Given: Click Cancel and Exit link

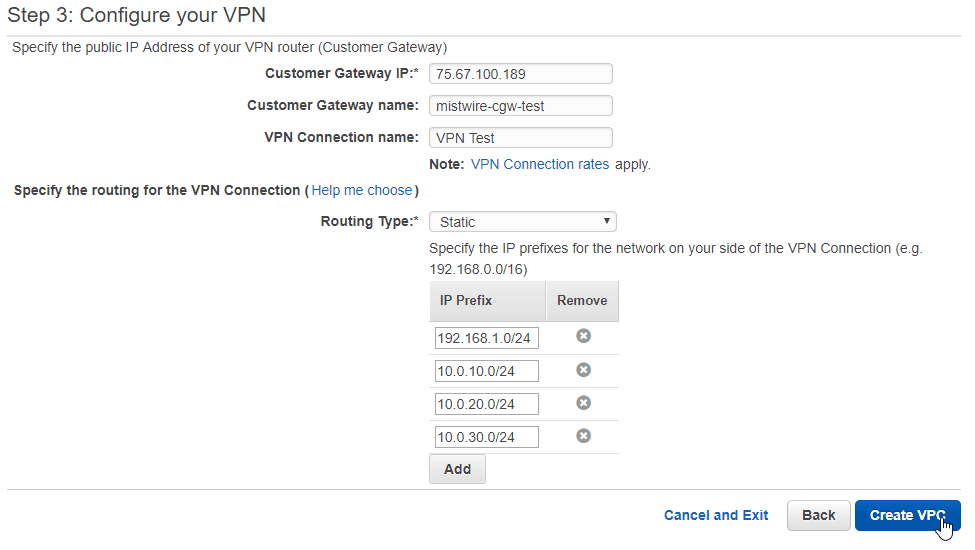Looking at the screenshot, I should pyautogui.click(x=716, y=515).
